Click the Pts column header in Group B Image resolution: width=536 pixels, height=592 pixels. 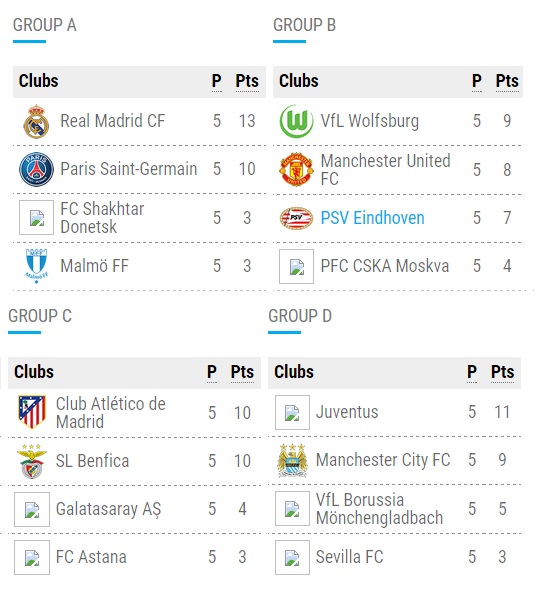(507, 81)
